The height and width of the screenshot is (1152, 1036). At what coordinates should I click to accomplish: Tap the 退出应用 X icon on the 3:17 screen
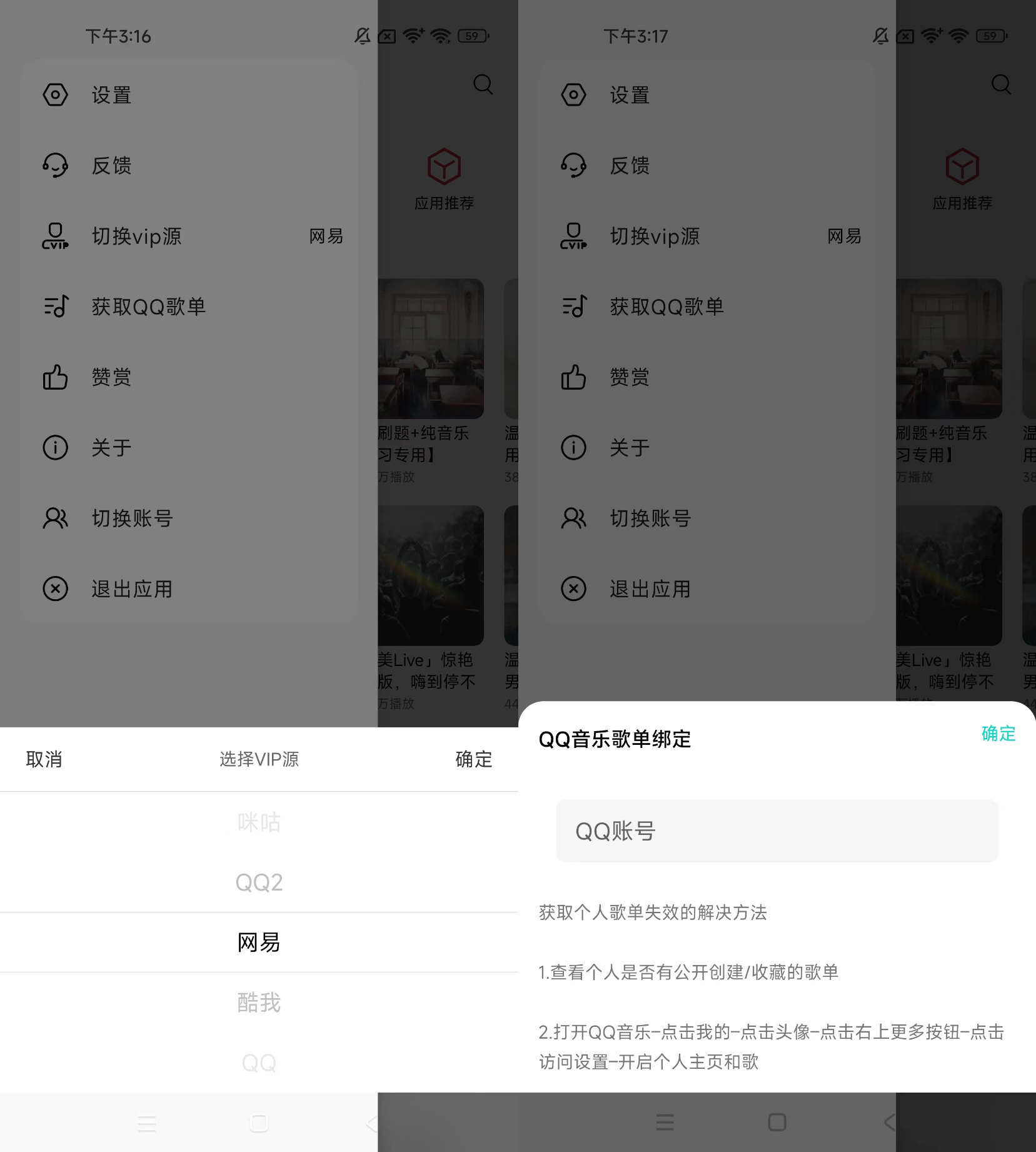click(x=573, y=589)
